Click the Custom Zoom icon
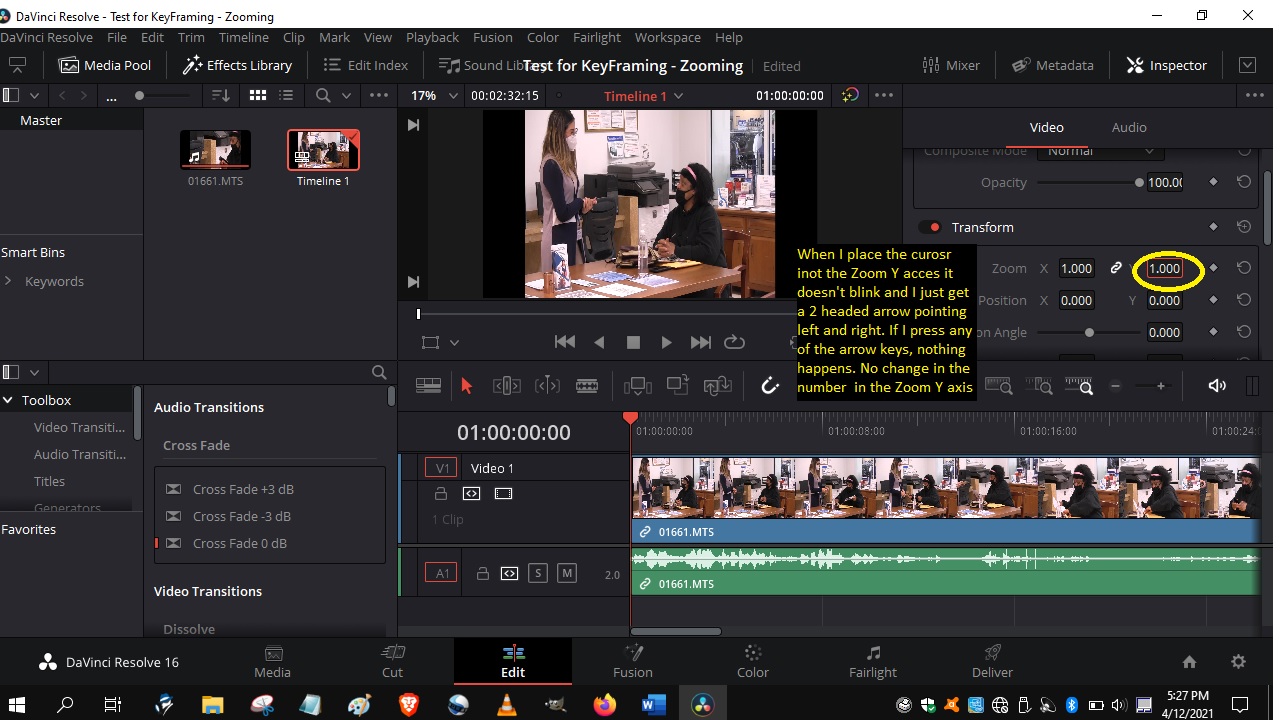 pyautogui.click(x=1079, y=386)
